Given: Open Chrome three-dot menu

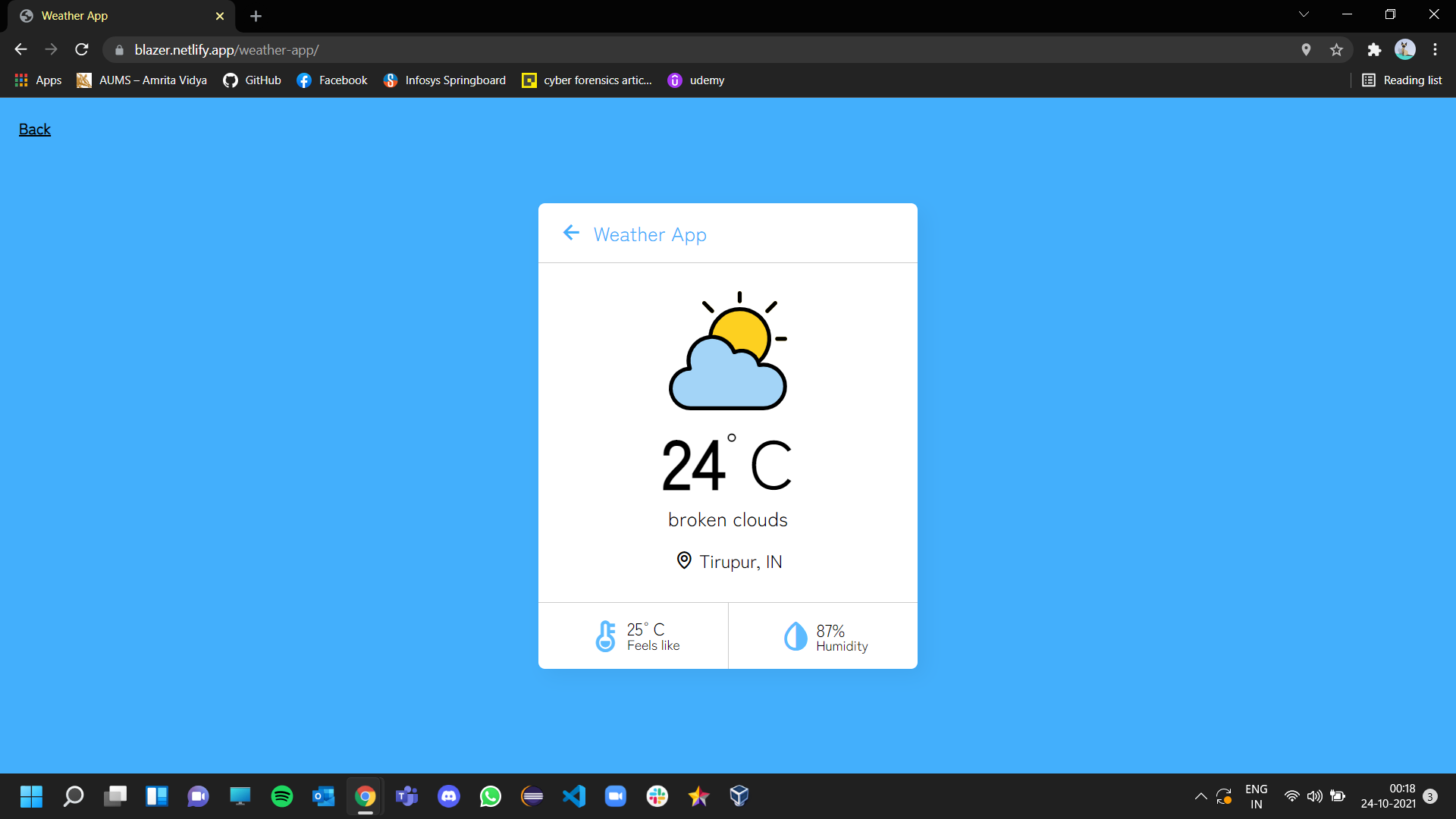Looking at the screenshot, I should [x=1435, y=50].
